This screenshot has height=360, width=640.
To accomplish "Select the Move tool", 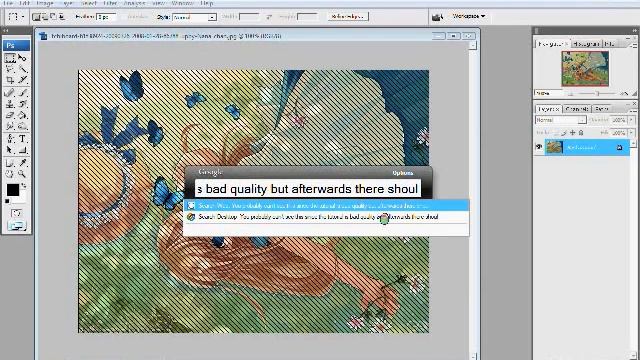I will coord(22,58).
